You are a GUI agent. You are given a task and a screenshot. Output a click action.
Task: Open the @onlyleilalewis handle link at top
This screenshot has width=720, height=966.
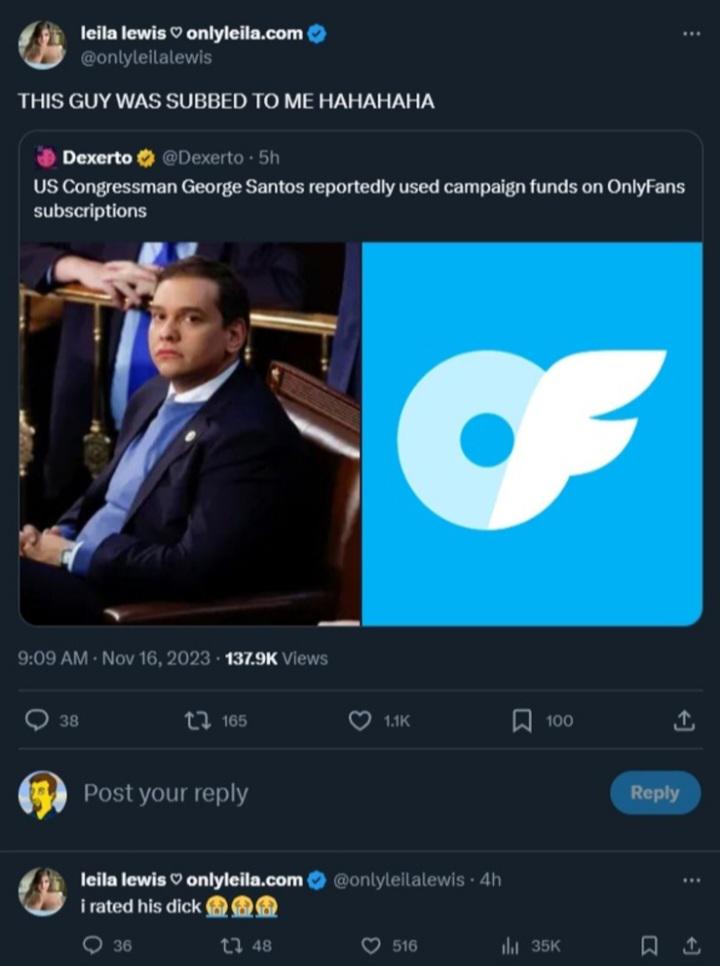coord(146,58)
